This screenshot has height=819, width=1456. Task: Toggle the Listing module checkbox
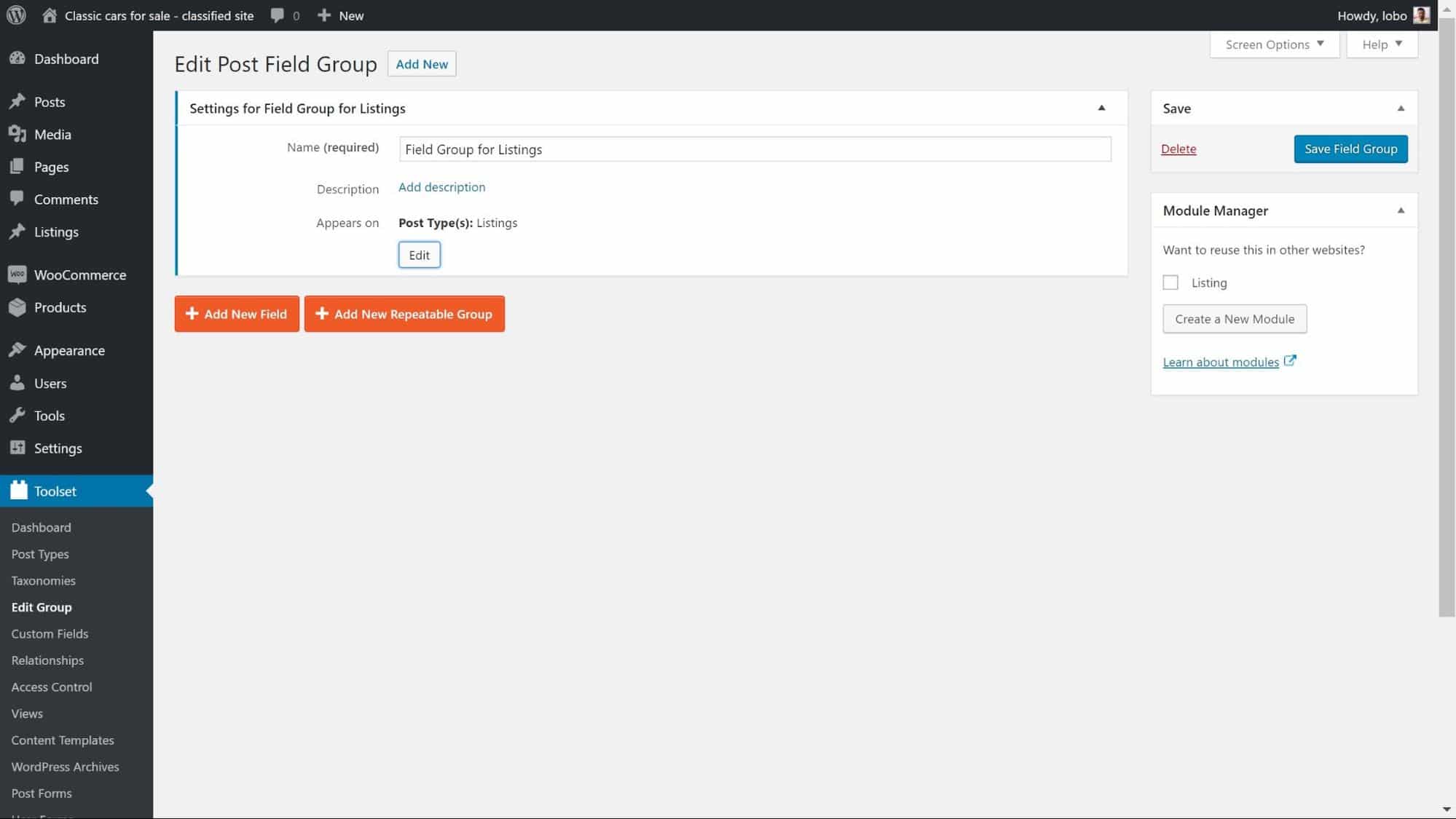click(x=1171, y=282)
